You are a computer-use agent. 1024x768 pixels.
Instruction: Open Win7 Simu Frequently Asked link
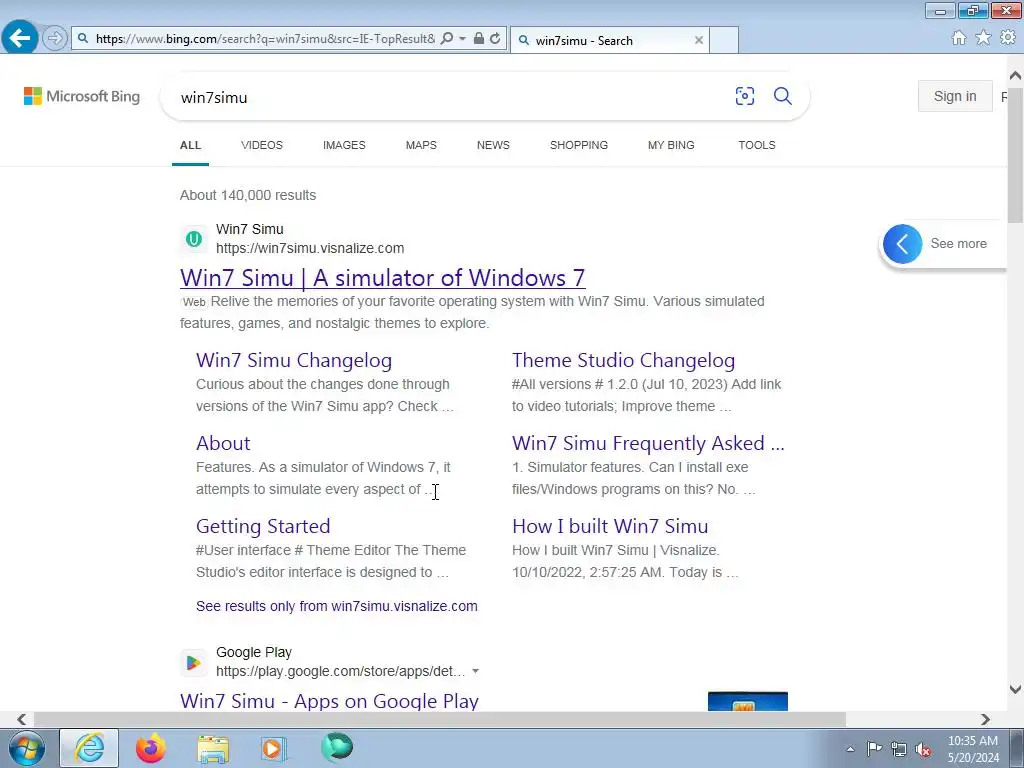pyautogui.click(x=648, y=443)
